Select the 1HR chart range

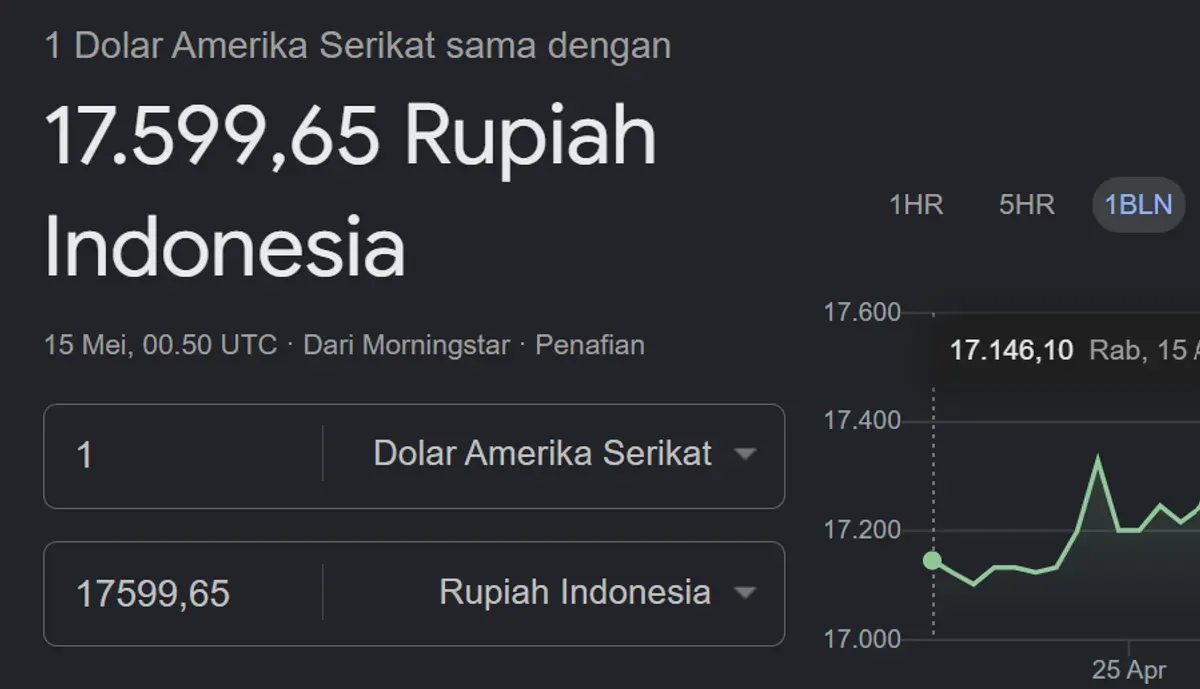coord(916,205)
